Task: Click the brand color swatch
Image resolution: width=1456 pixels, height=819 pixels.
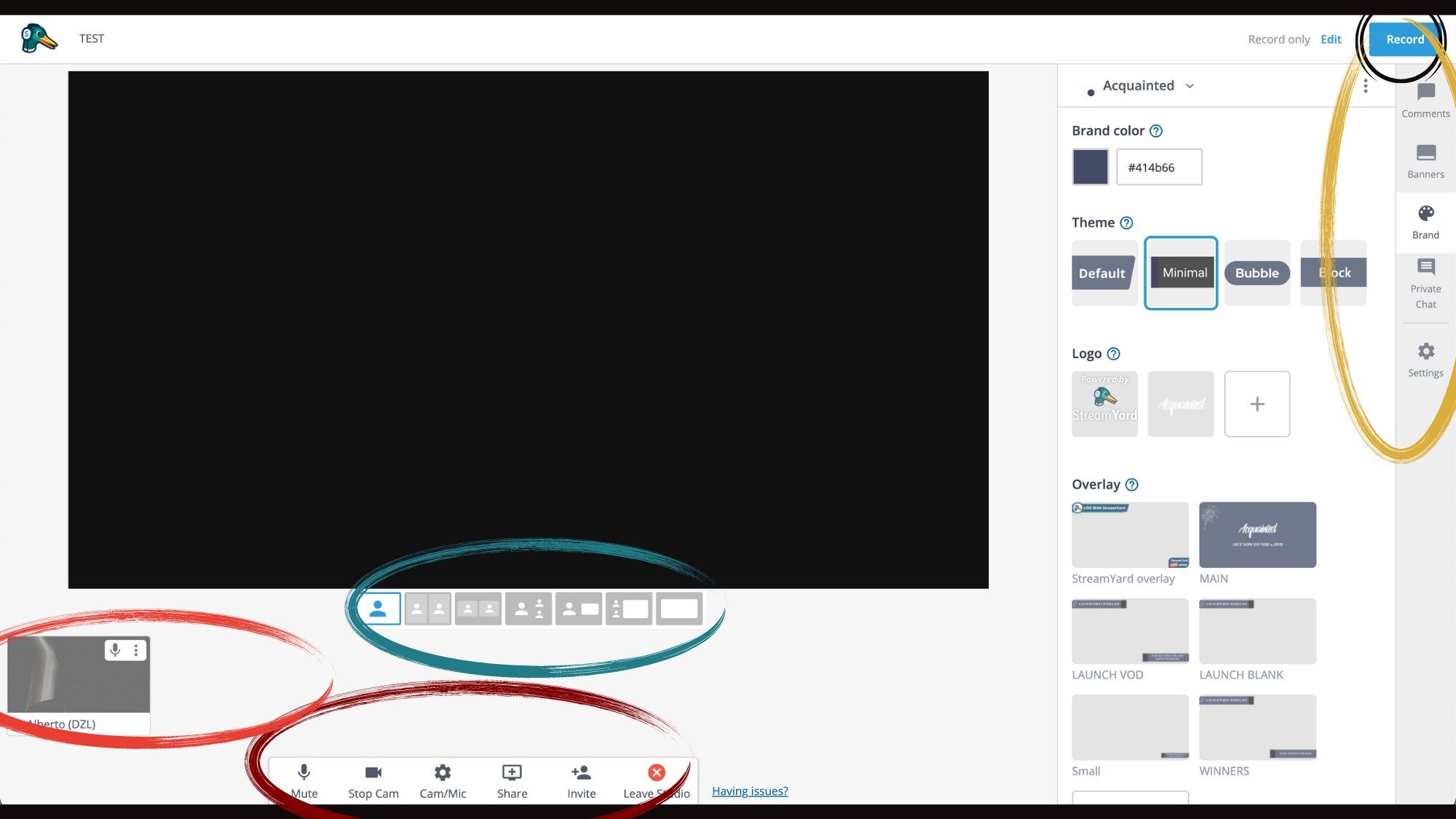Action: (x=1090, y=167)
